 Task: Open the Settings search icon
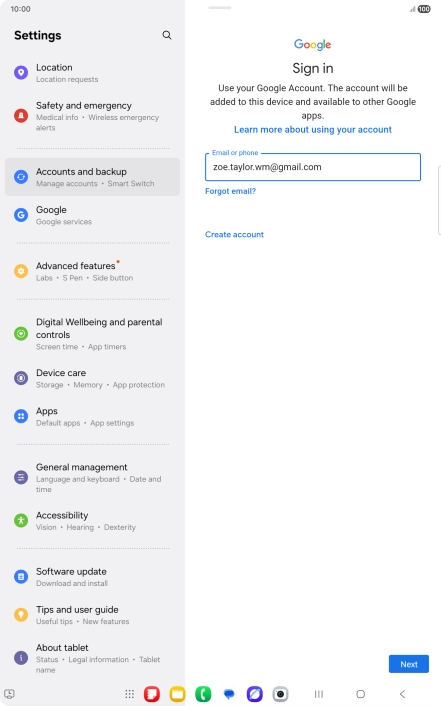167,35
